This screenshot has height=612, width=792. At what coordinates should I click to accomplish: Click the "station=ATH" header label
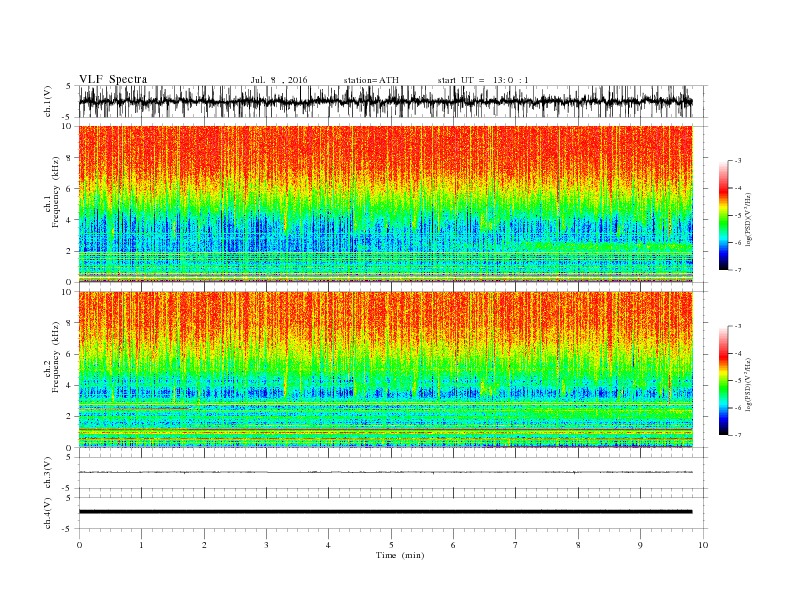pos(371,80)
